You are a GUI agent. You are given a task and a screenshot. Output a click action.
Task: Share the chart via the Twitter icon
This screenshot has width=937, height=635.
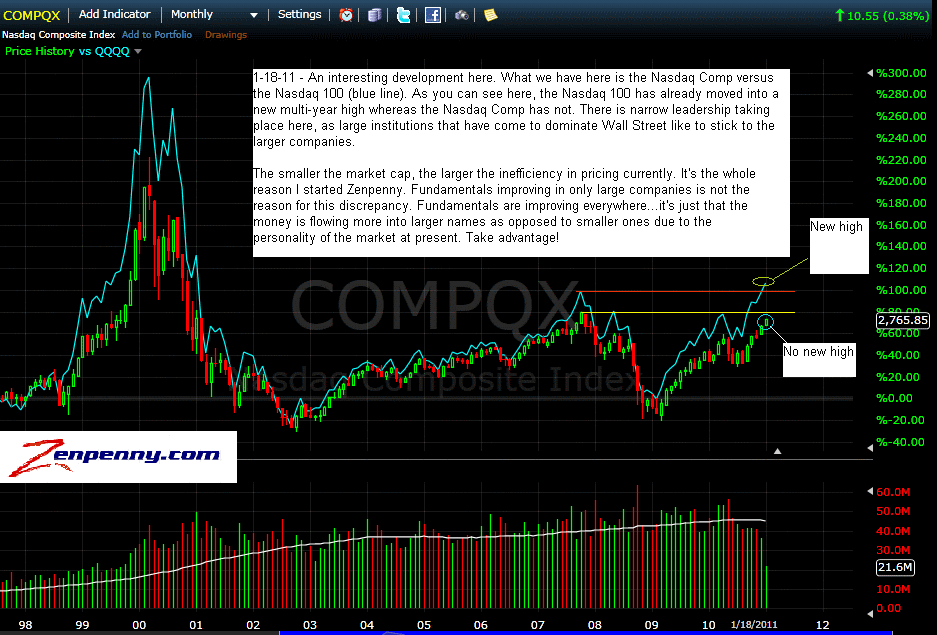coord(403,15)
